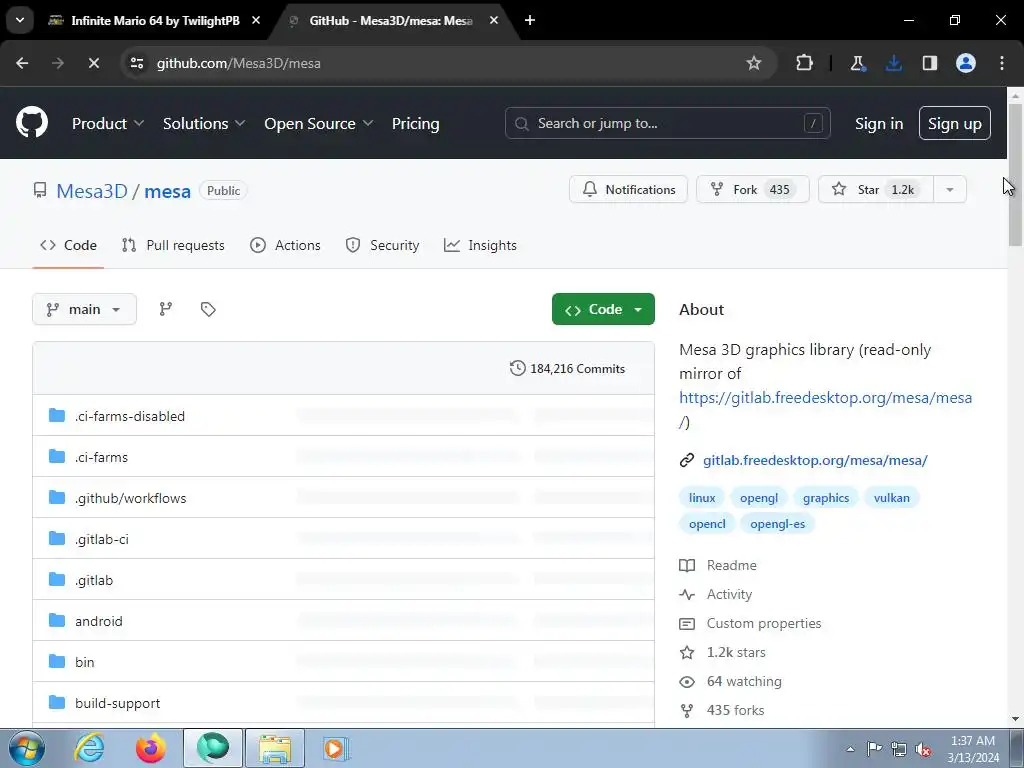Open the Mesa3D organization link
This screenshot has height=768, width=1024.
pos(92,191)
